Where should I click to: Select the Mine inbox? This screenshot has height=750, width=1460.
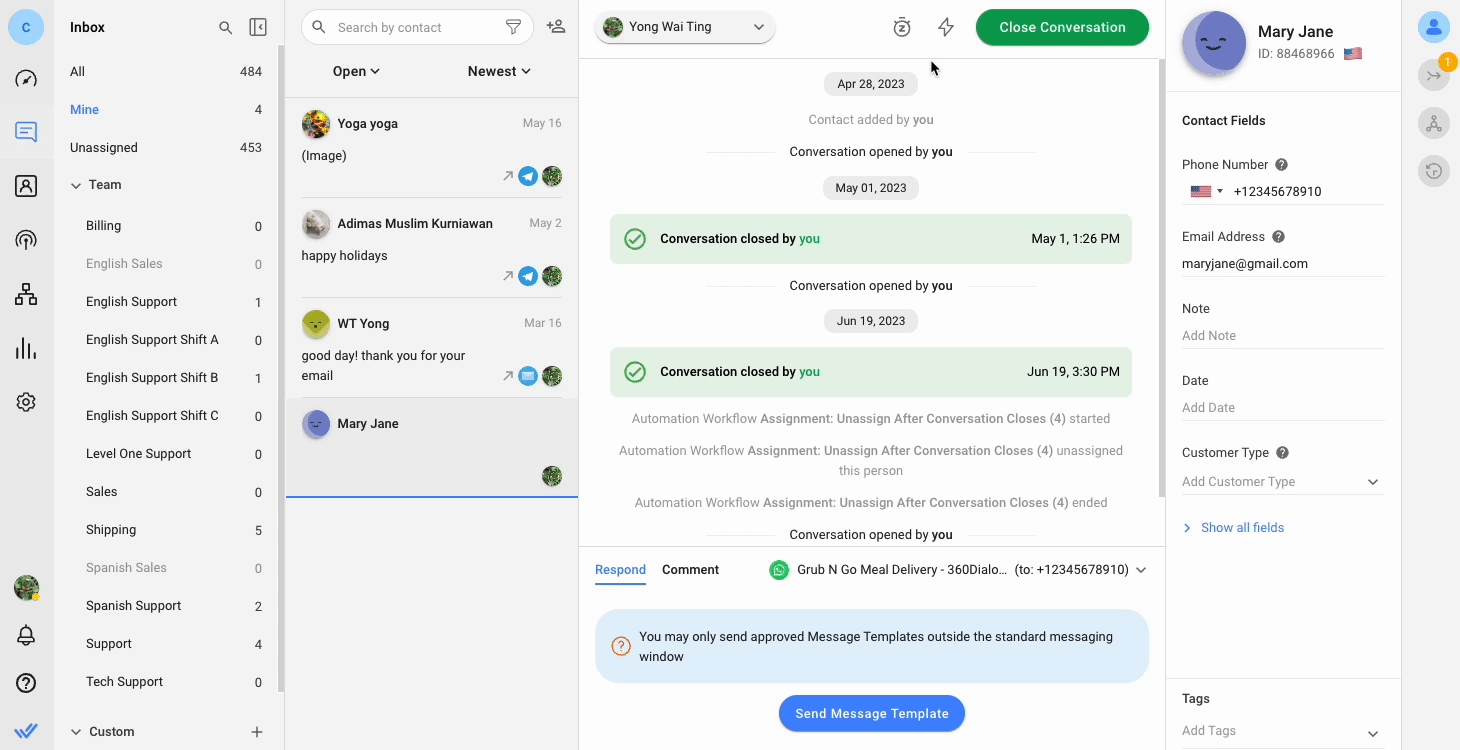166,109
